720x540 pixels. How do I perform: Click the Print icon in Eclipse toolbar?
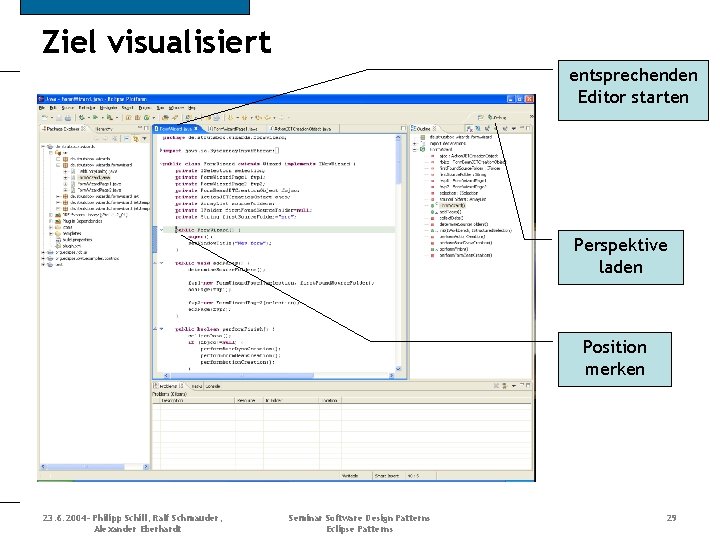[x=68, y=118]
